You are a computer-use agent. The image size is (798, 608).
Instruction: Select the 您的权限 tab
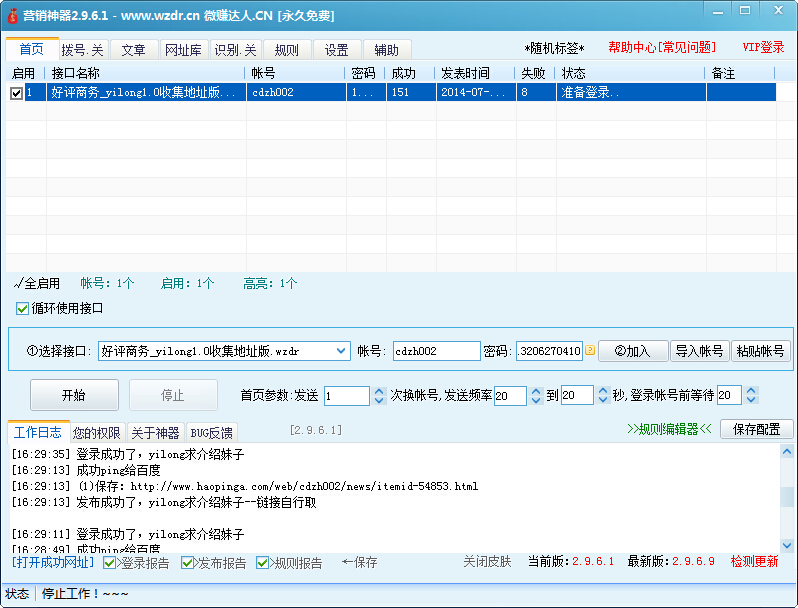pos(97,433)
